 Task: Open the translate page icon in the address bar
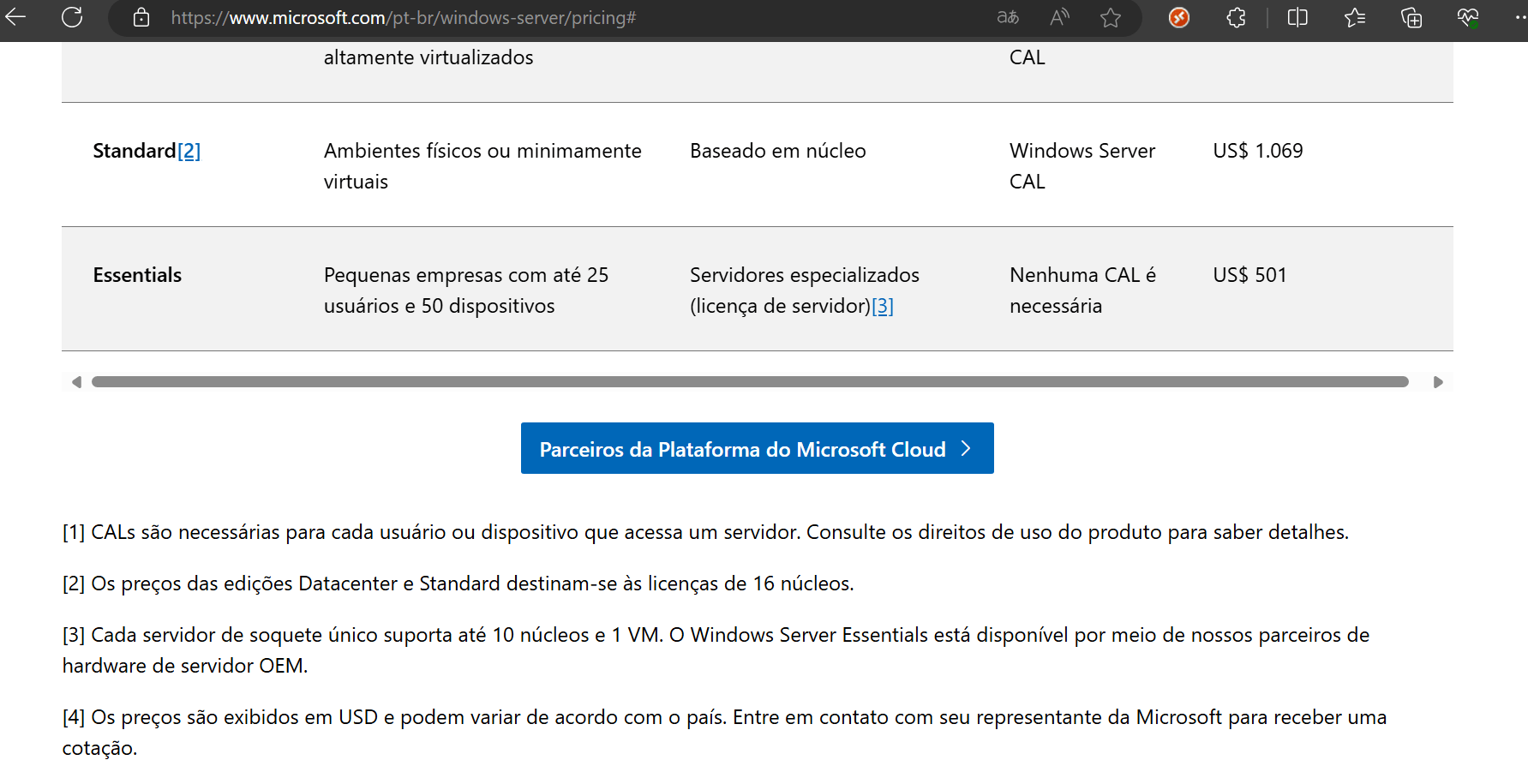tap(1008, 17)
